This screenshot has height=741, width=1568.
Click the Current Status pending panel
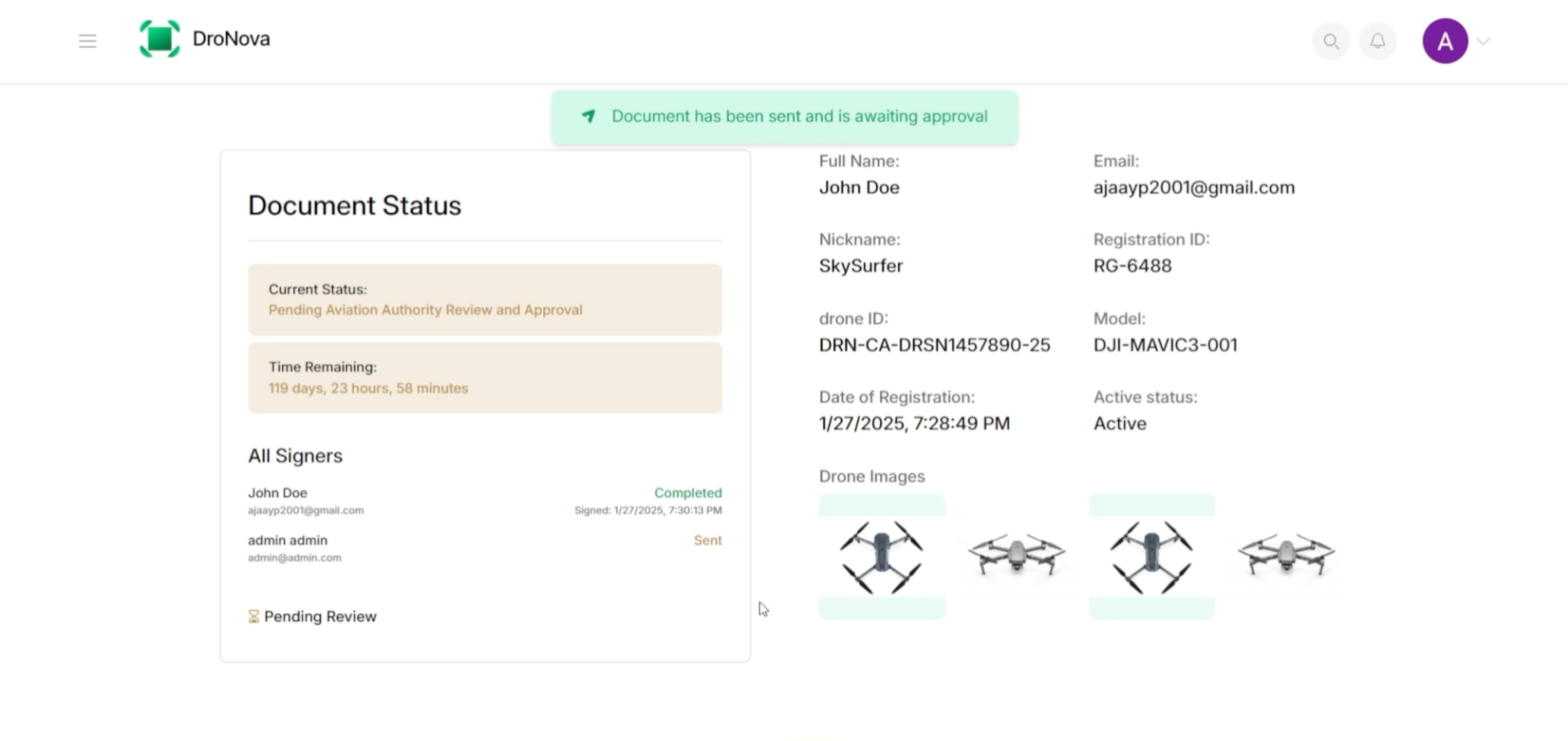pos(485,299)
